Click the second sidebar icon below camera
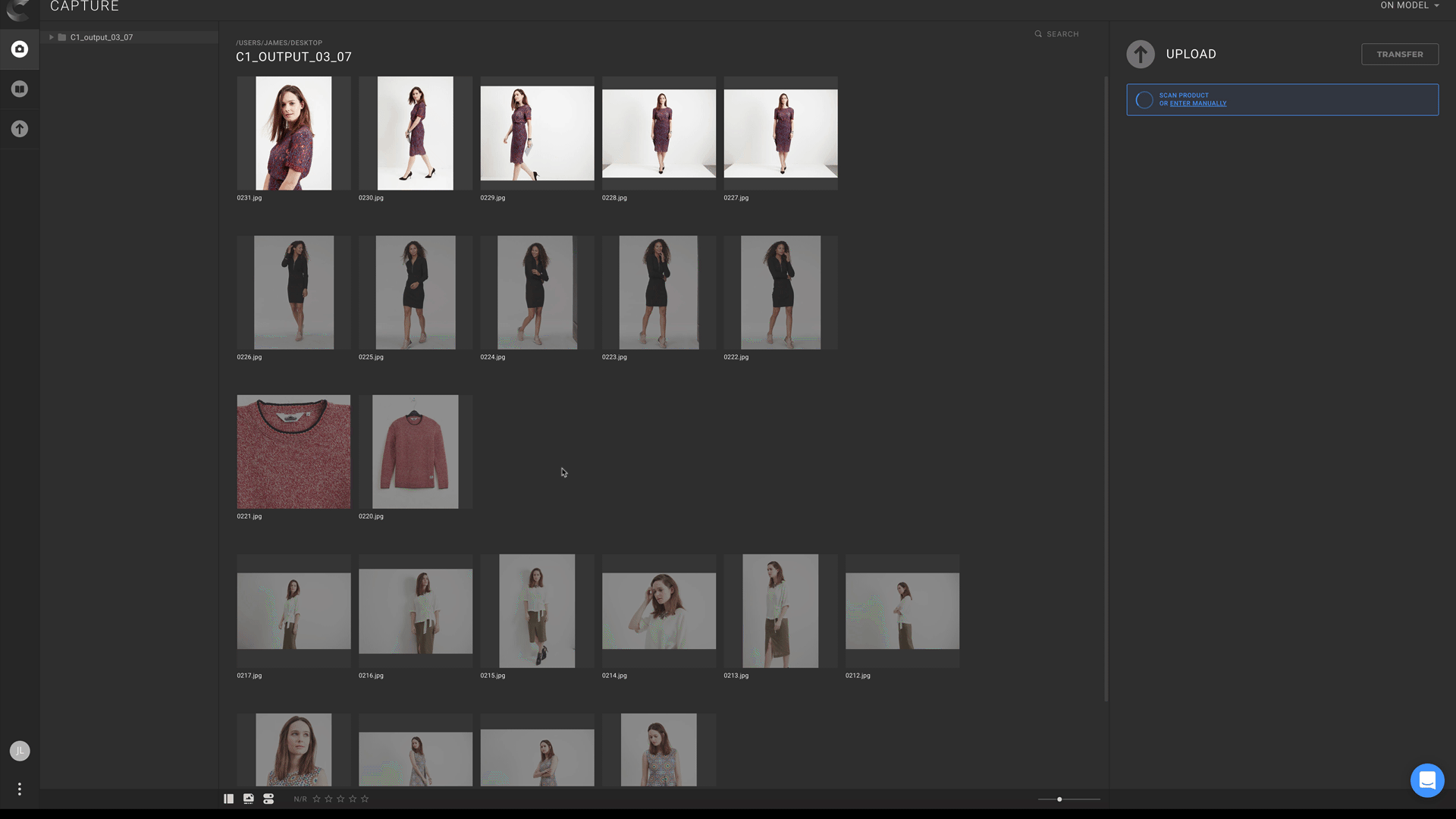 (20, 89)
